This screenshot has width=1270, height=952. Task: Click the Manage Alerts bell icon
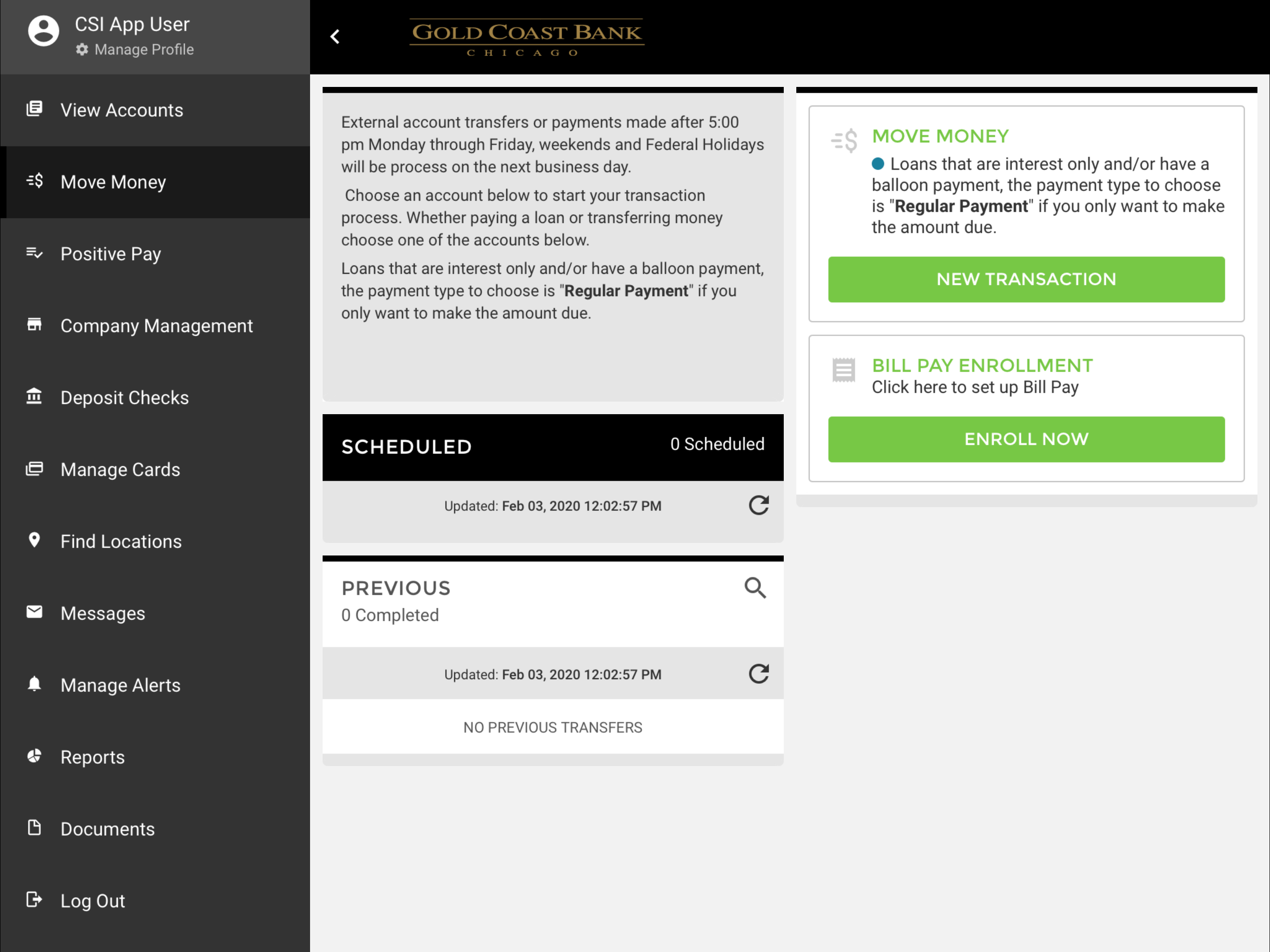34,684
